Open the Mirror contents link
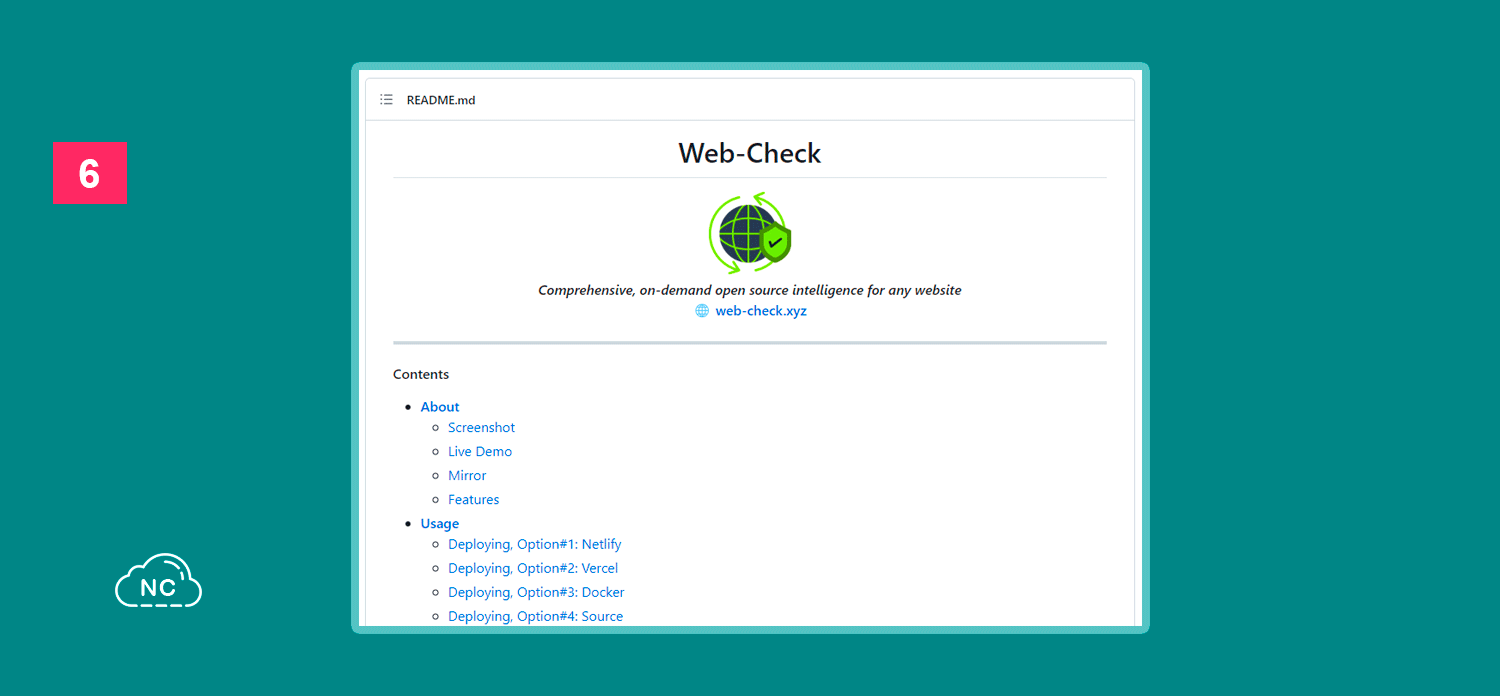The image size is (1500, 696). pyautogui.click(x=467, y=475)
